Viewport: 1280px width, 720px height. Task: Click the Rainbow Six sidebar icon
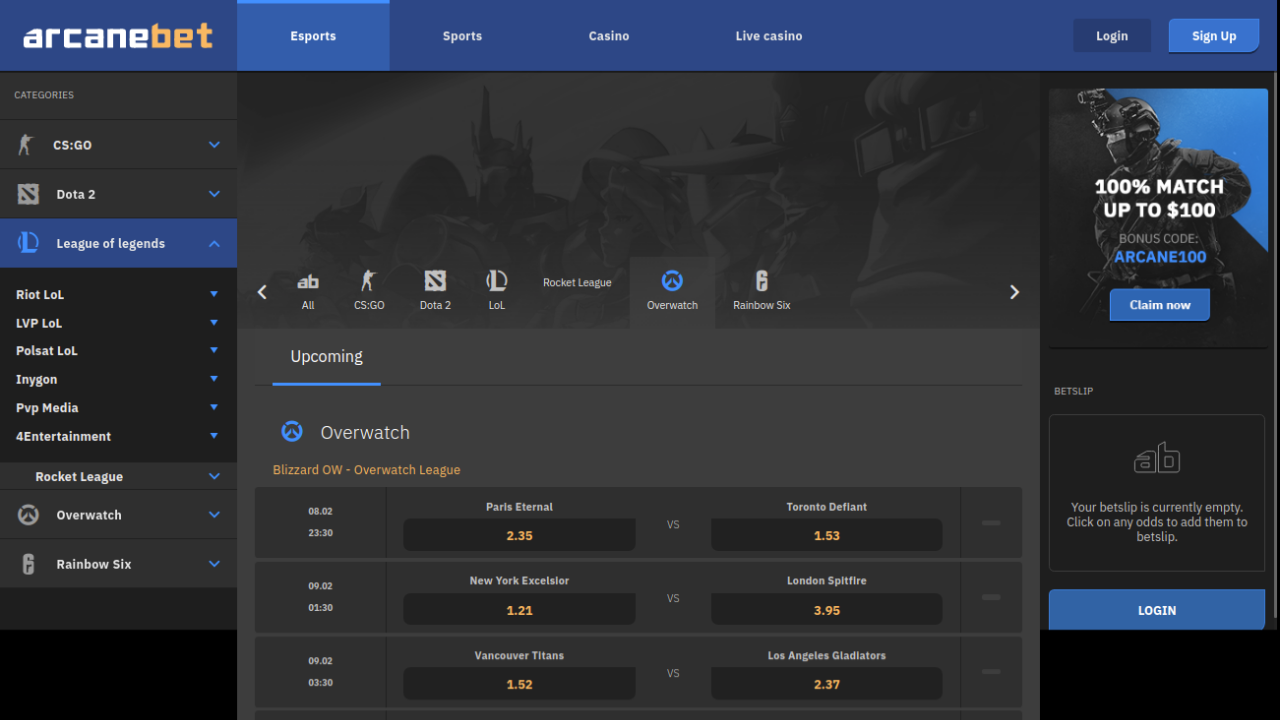(28, 564)
